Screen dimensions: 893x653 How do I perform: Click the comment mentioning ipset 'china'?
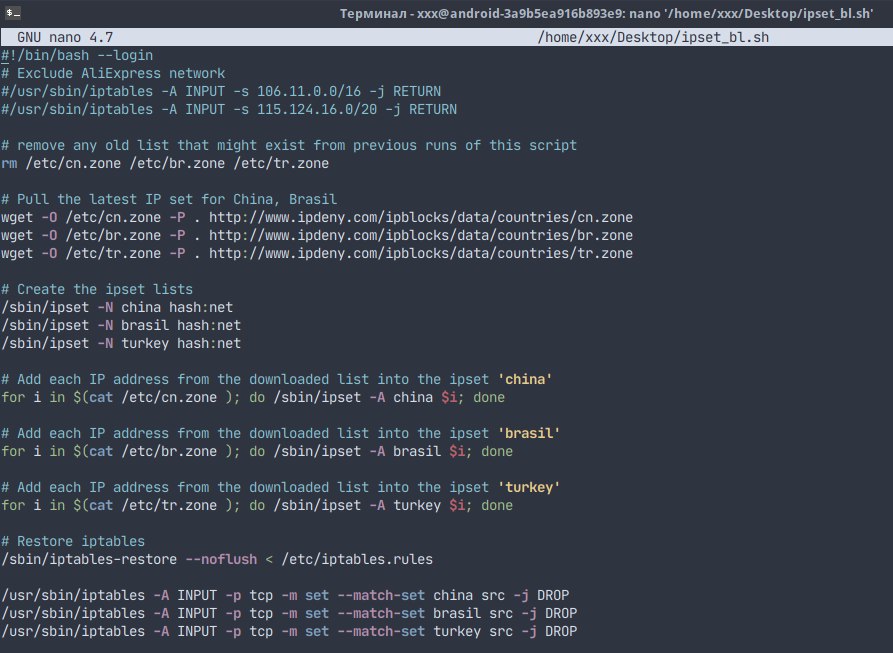click(277, 380)
